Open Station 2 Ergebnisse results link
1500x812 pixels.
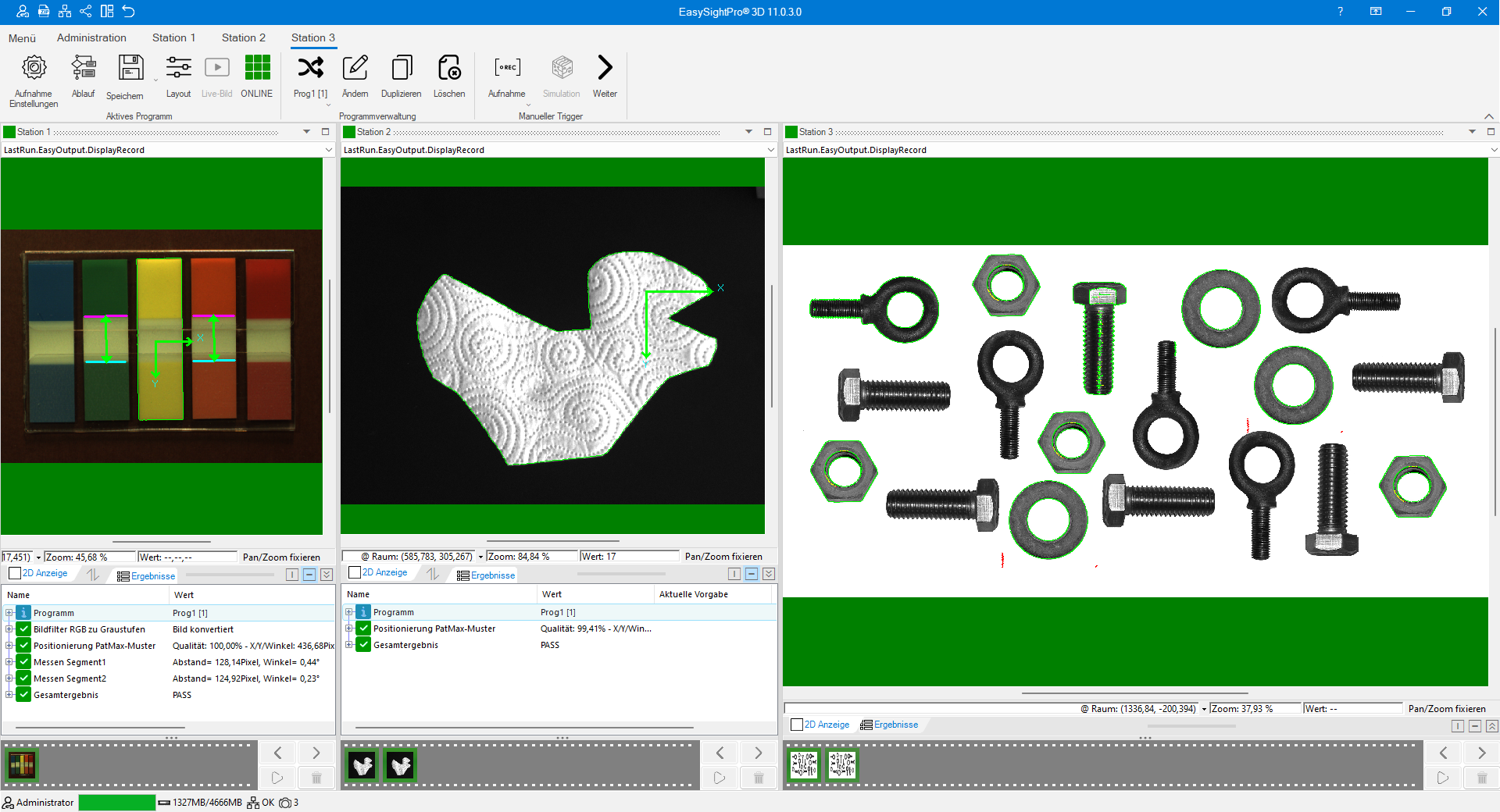[492, 575]
